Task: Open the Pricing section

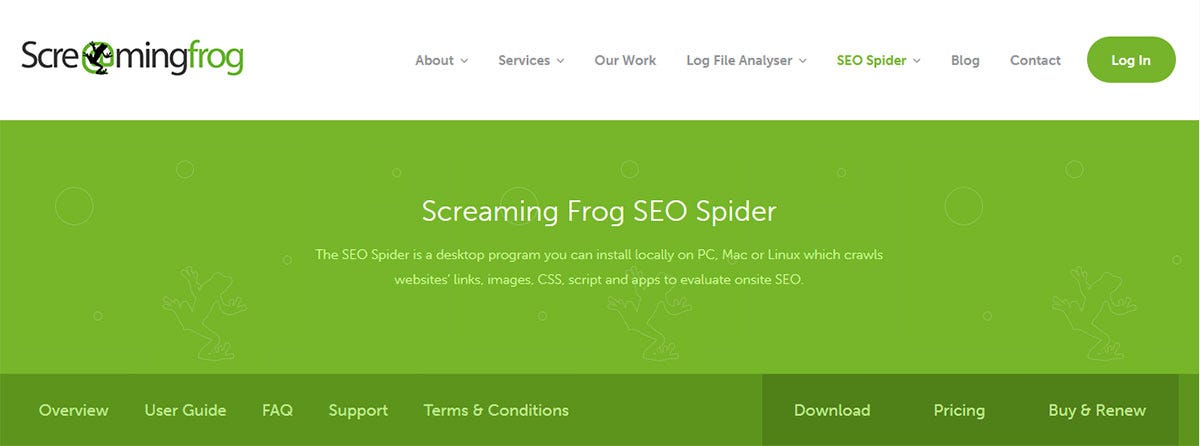Action: click(x=959, y=410)
